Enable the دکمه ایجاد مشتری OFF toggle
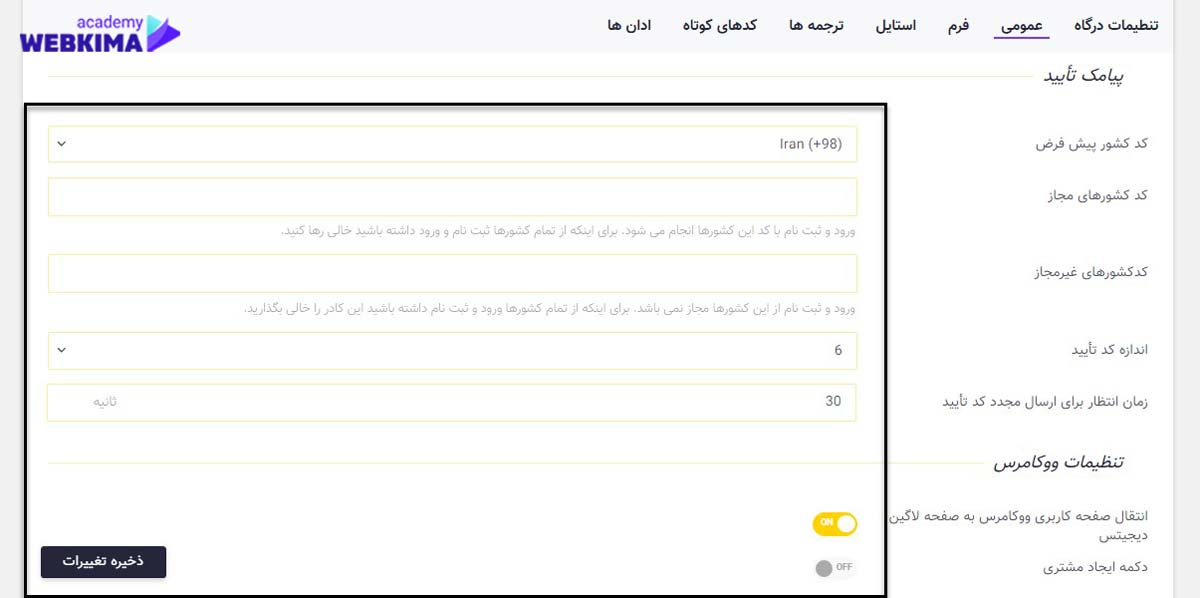The width and height of the screenshot is (1200, 598). 835,568
